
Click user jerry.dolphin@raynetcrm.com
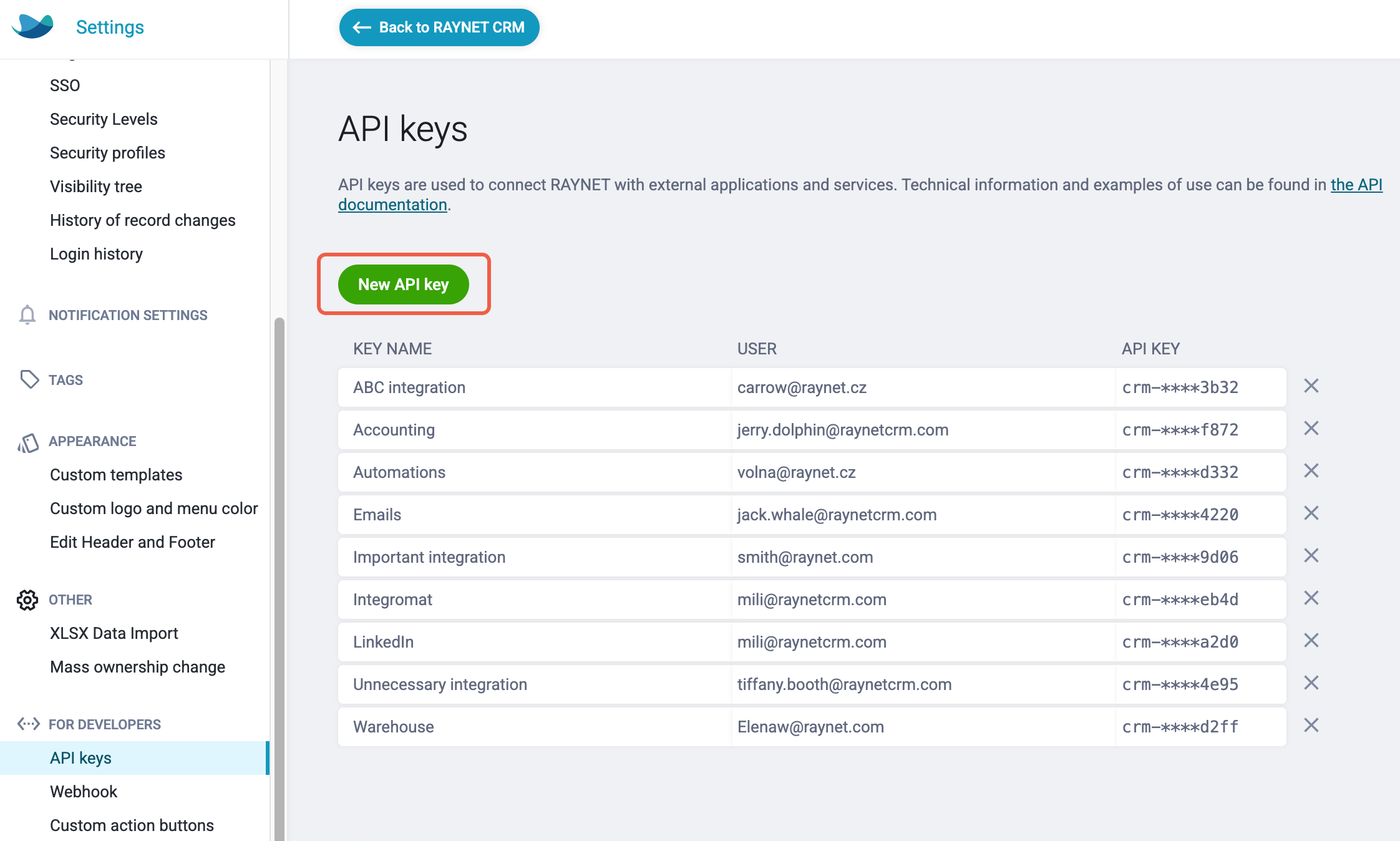pos(843,430)
